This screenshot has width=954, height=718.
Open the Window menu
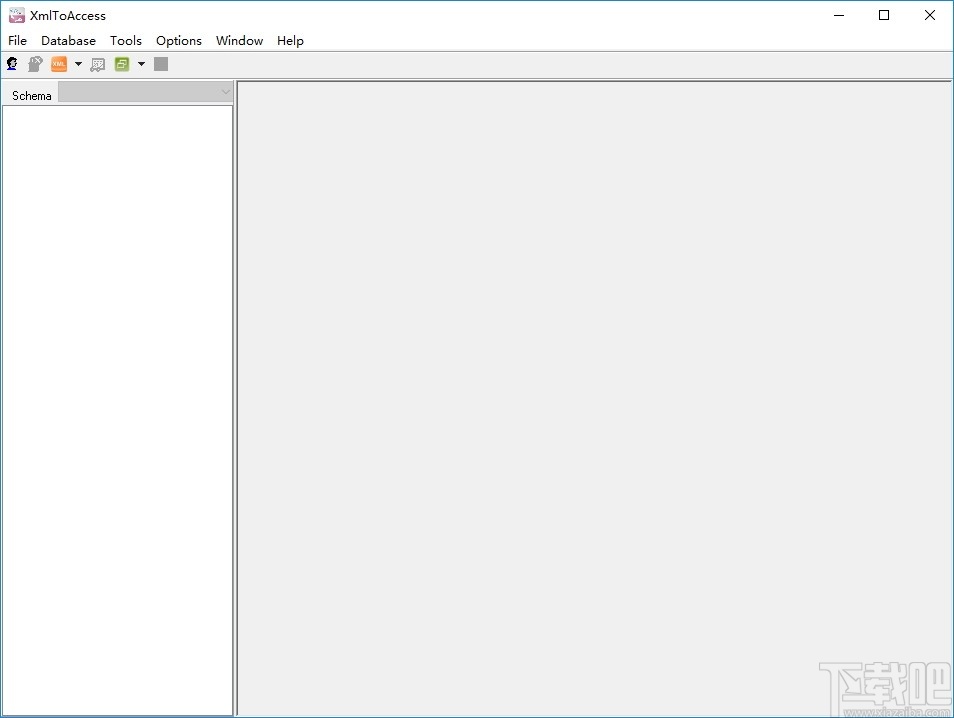[x=239, y=40]
